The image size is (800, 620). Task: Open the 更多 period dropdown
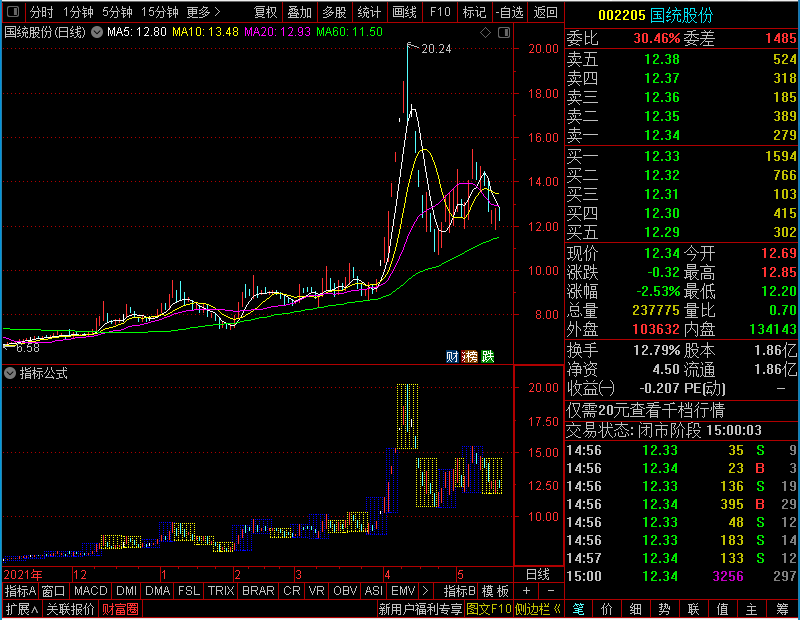coord(203,12)
